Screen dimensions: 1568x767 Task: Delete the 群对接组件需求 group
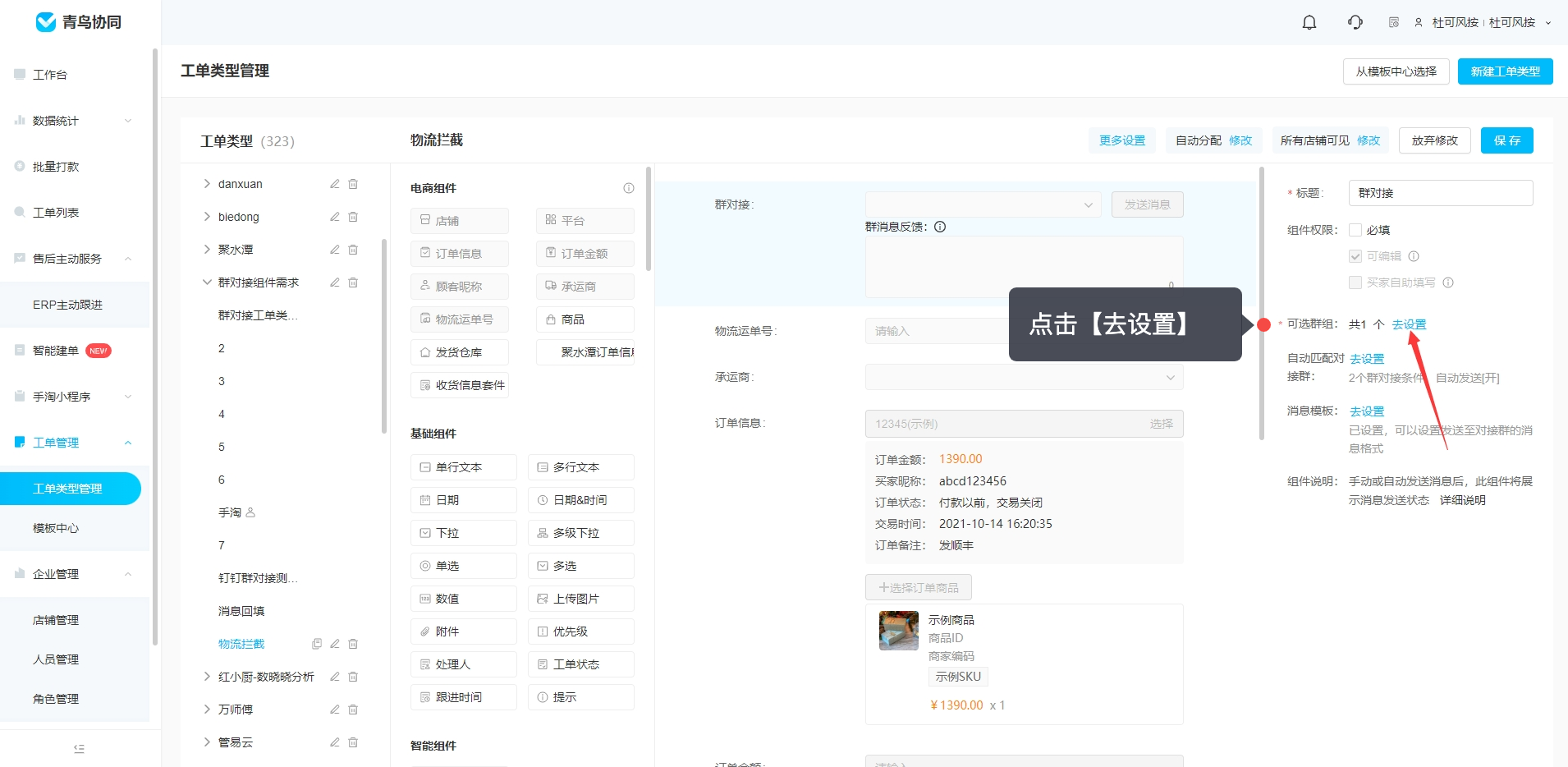point(353,282)
